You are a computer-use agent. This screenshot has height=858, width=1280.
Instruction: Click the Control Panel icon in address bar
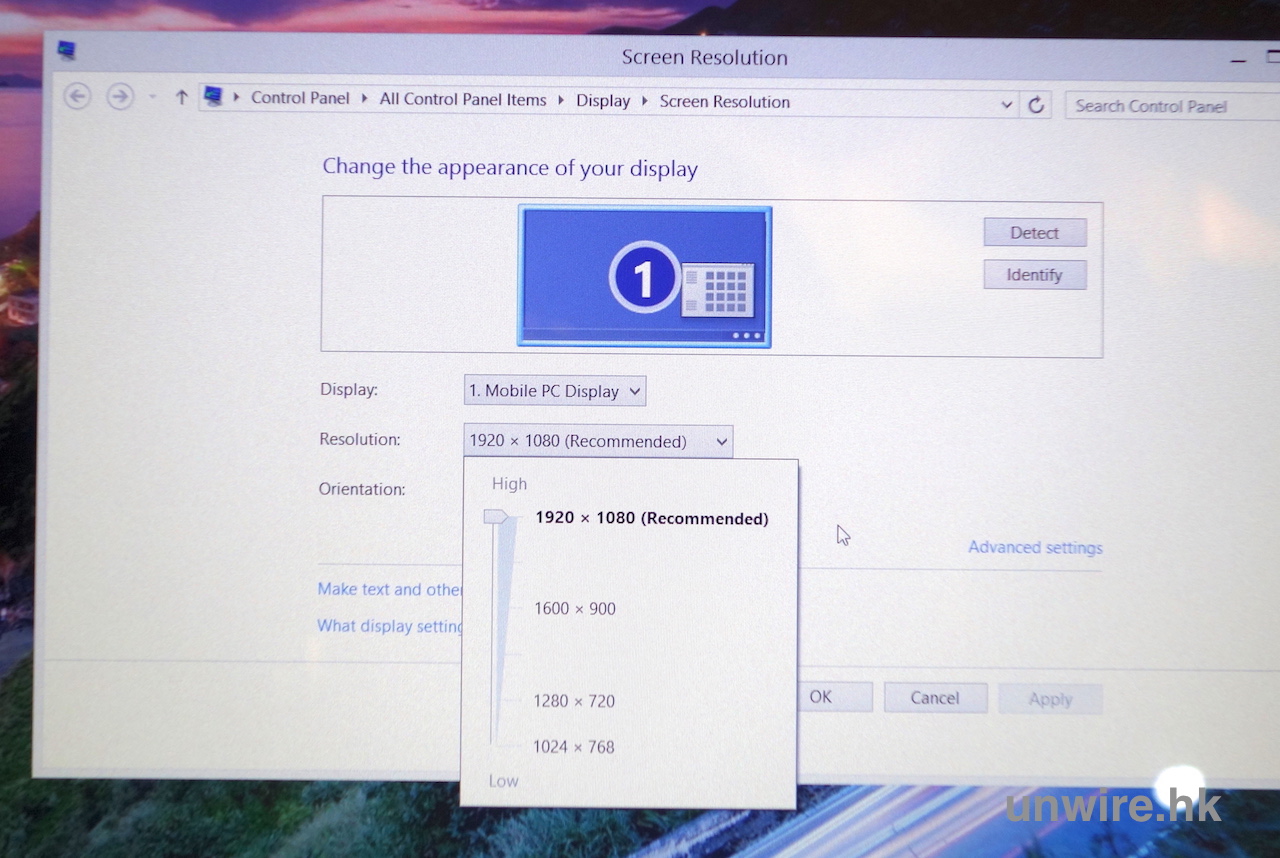pos(213,97)
